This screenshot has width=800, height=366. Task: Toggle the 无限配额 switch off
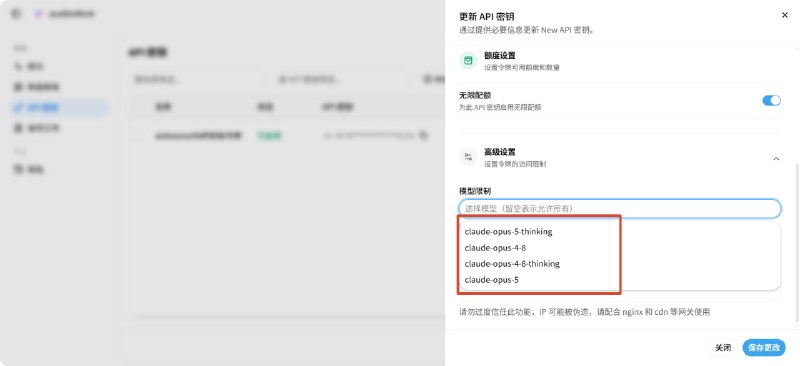coord(771,101)
